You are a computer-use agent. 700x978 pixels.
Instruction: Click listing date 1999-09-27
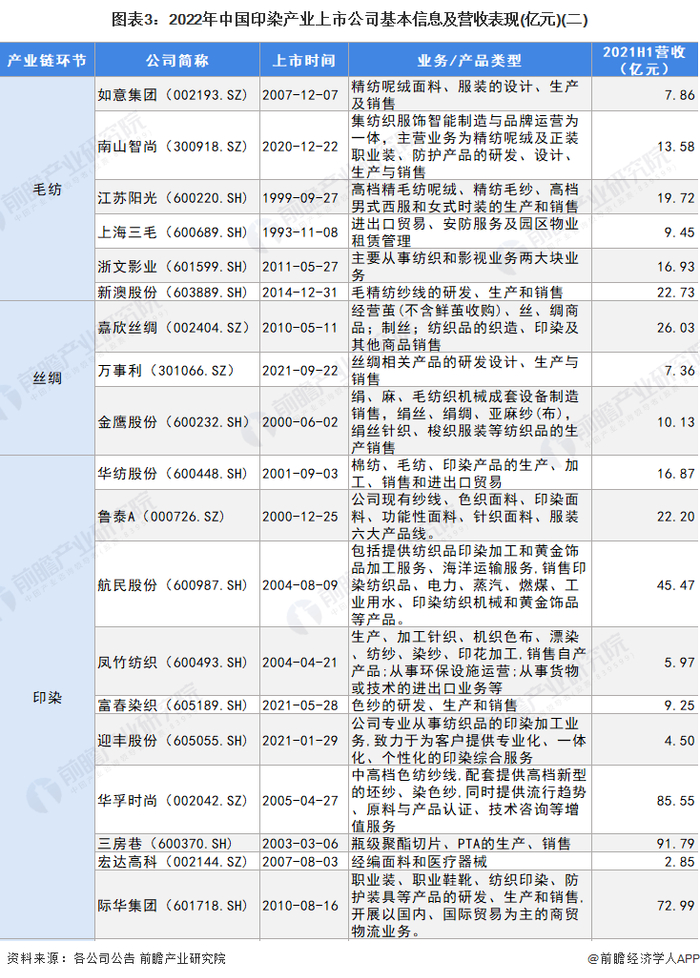tap(300, 198)
